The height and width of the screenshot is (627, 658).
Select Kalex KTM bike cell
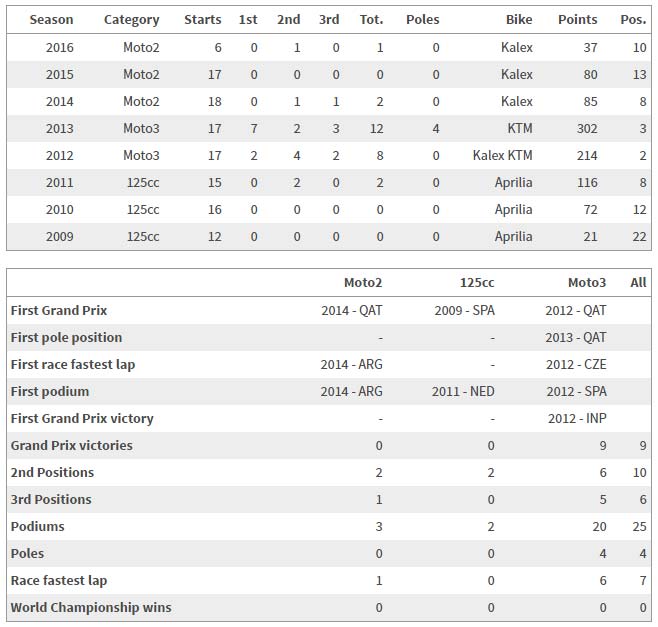(x=502, y=155)
